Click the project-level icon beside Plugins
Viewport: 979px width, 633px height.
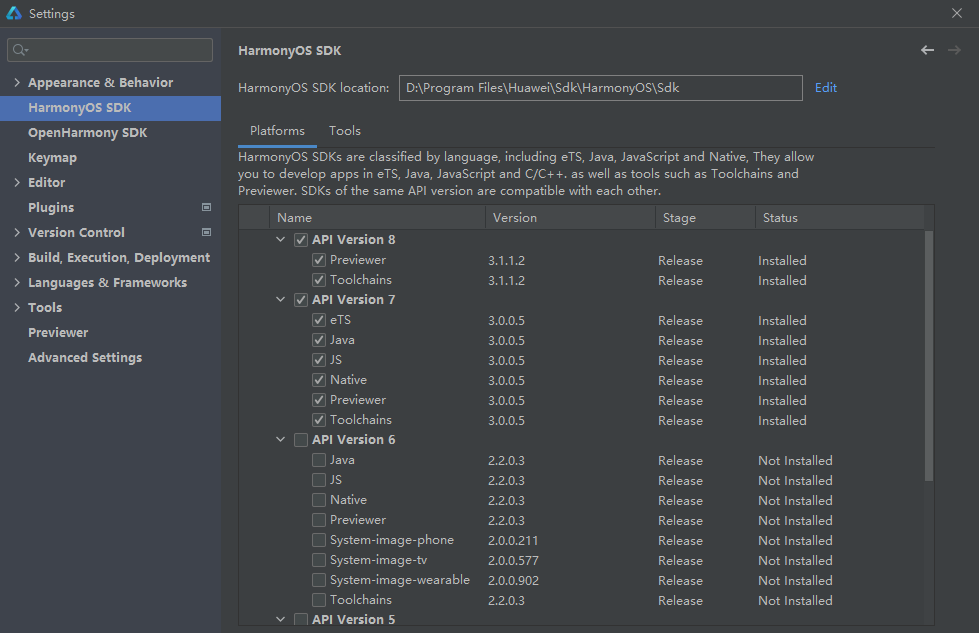(207, 207)
